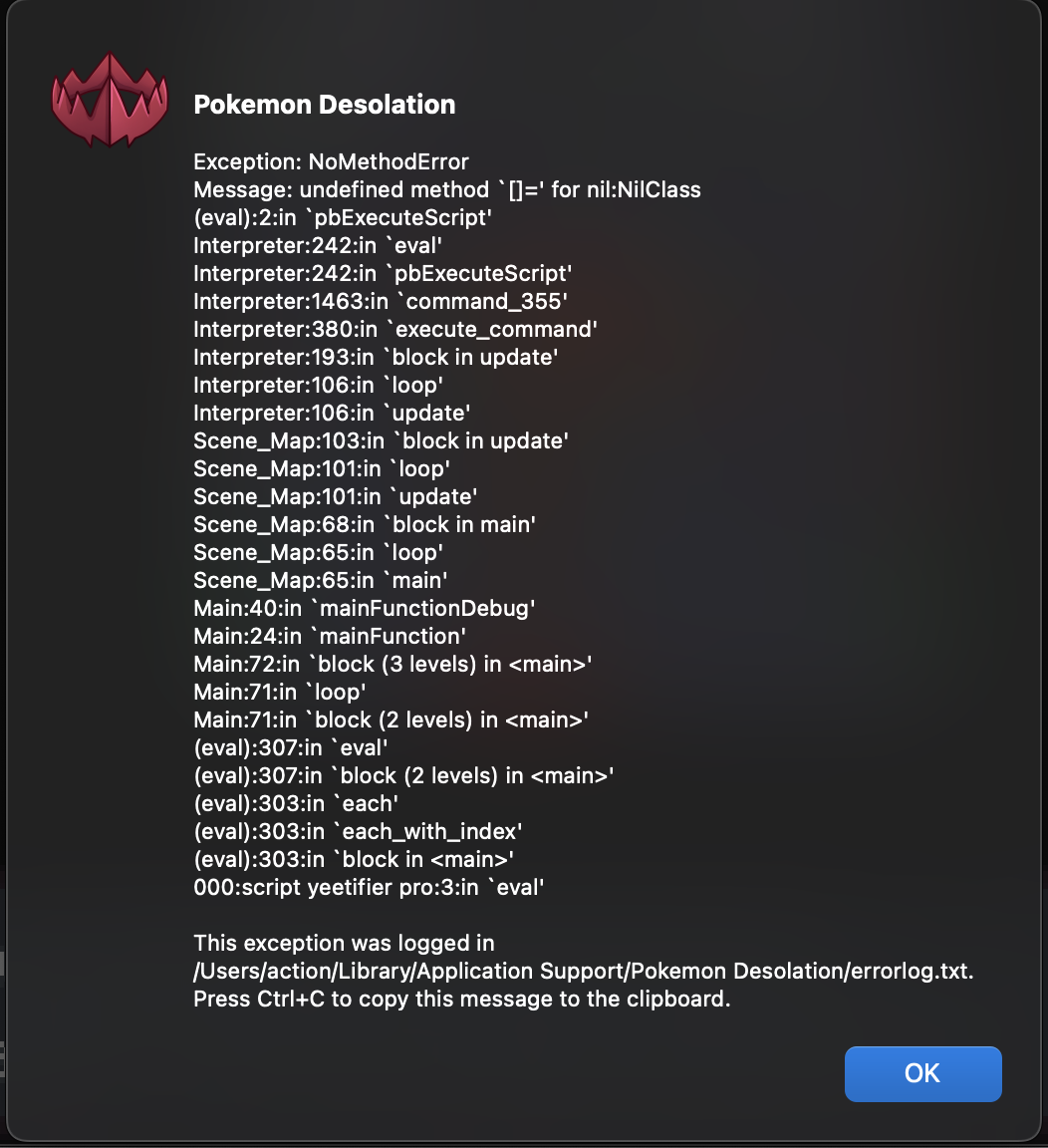1048x1148 pixels.
Task: Click the Interpreter:1463 command_355 line
Action: point(381,301)
